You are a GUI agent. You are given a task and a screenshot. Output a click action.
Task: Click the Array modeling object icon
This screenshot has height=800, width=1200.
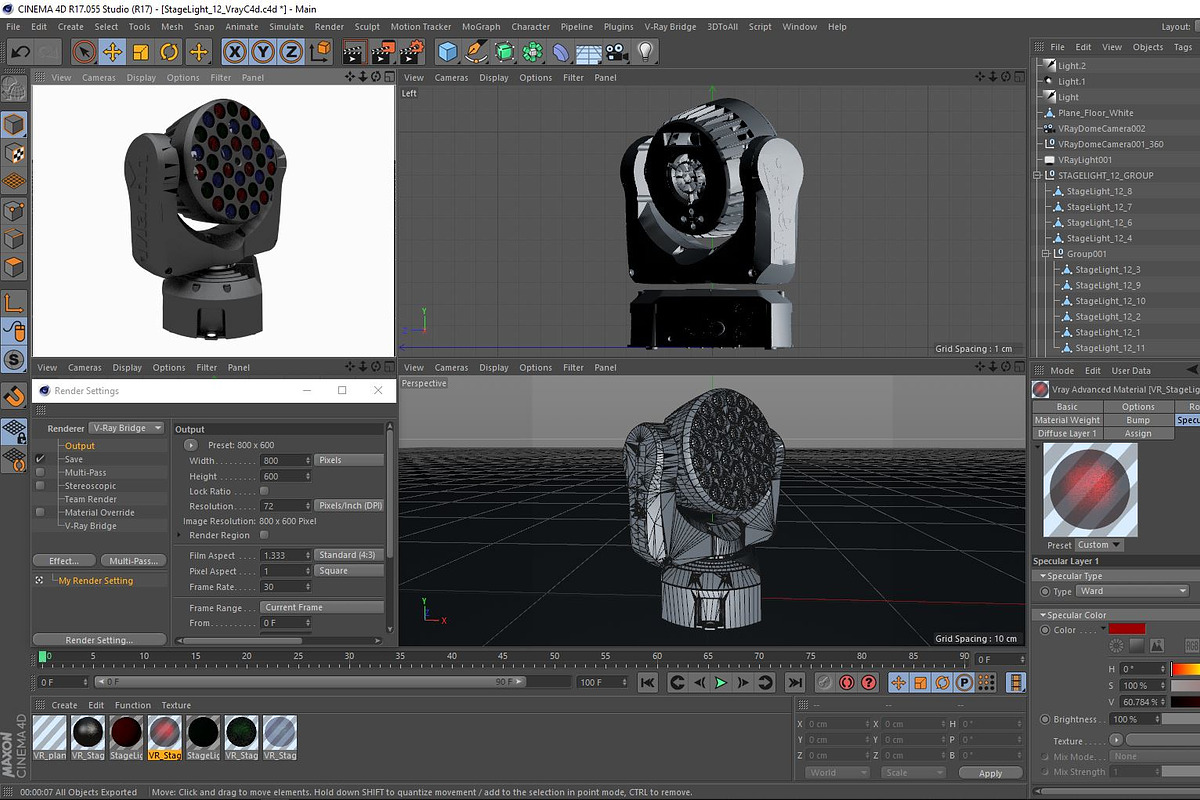534,52
